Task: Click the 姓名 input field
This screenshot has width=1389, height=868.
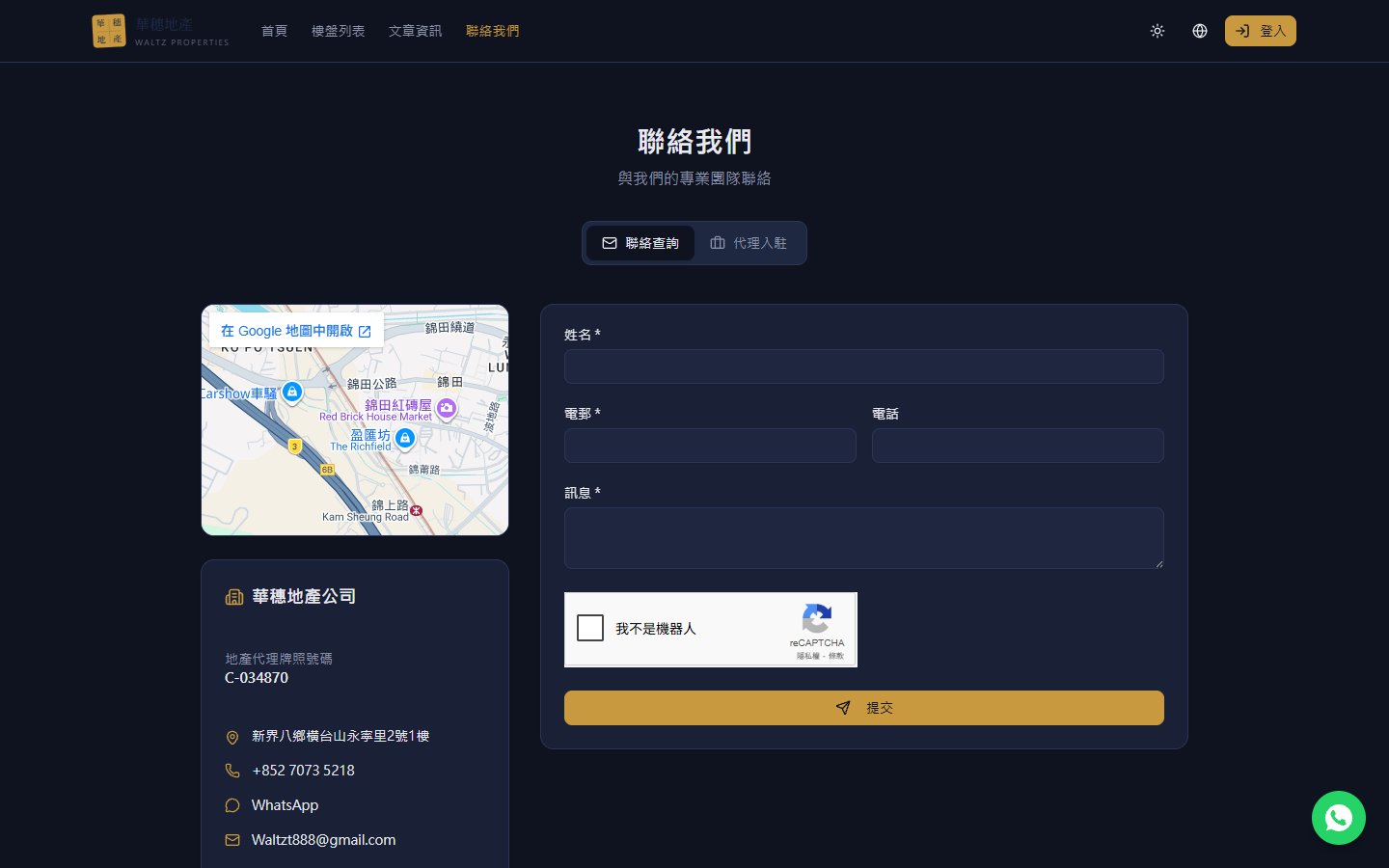Action: [x=863, y=366]
